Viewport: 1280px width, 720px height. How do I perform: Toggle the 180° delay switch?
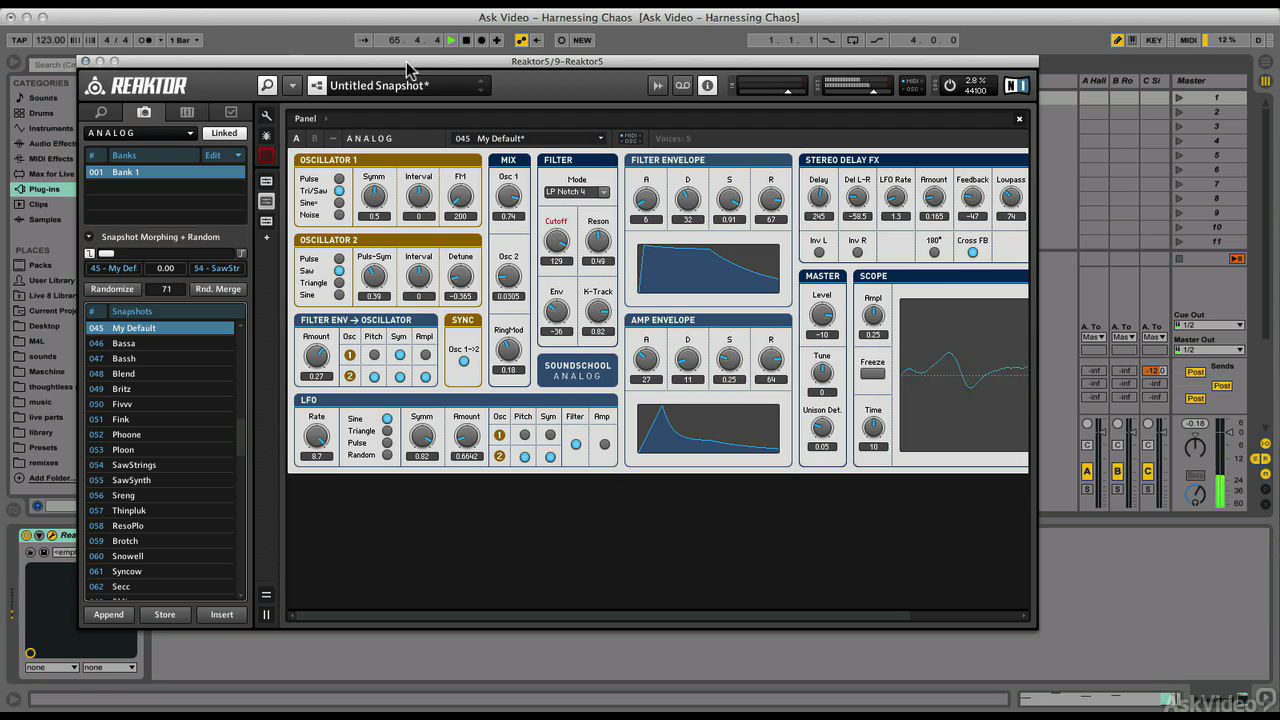click(934, 252)
